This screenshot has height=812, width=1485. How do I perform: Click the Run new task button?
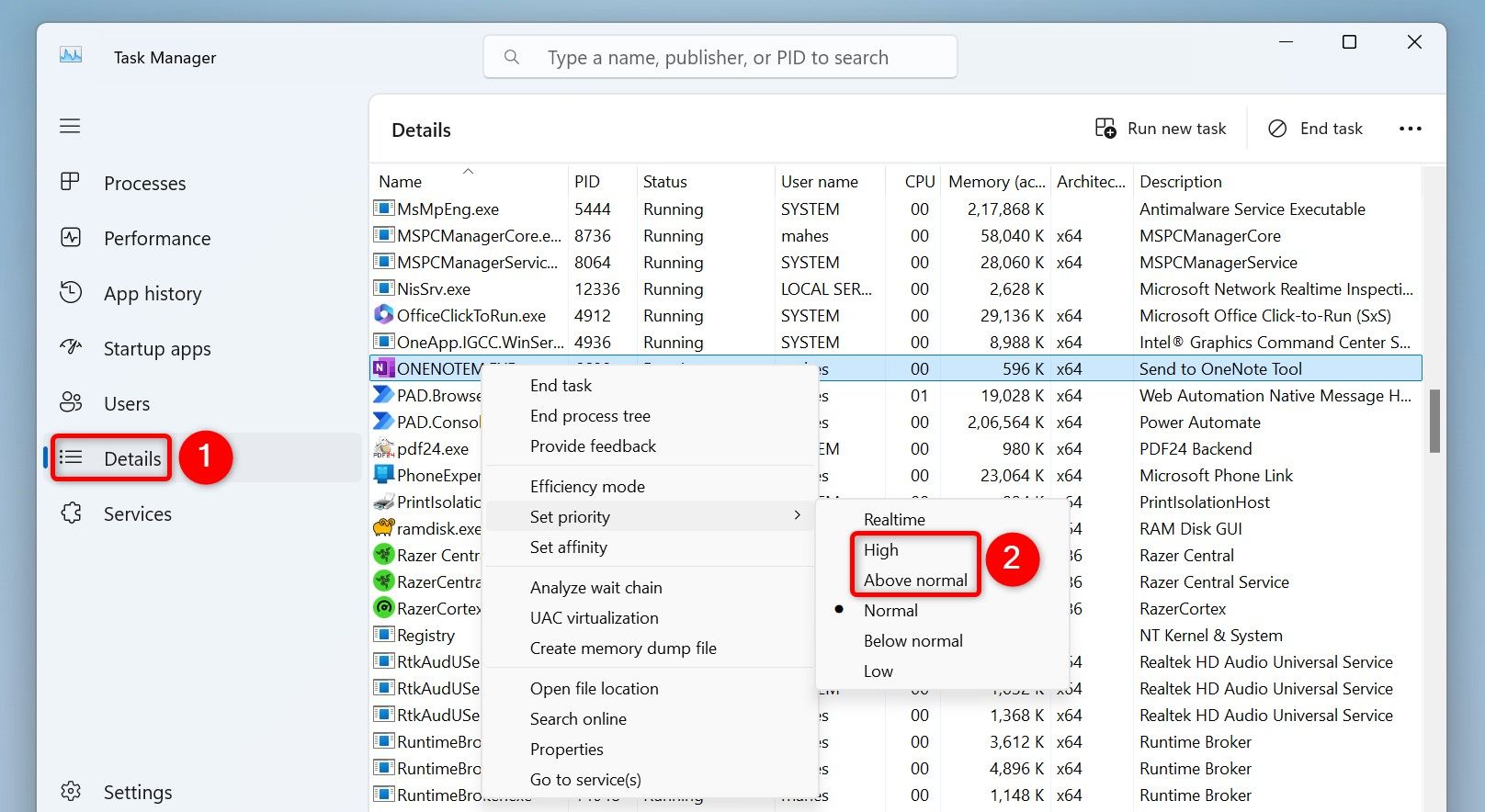pos(1161,130)
